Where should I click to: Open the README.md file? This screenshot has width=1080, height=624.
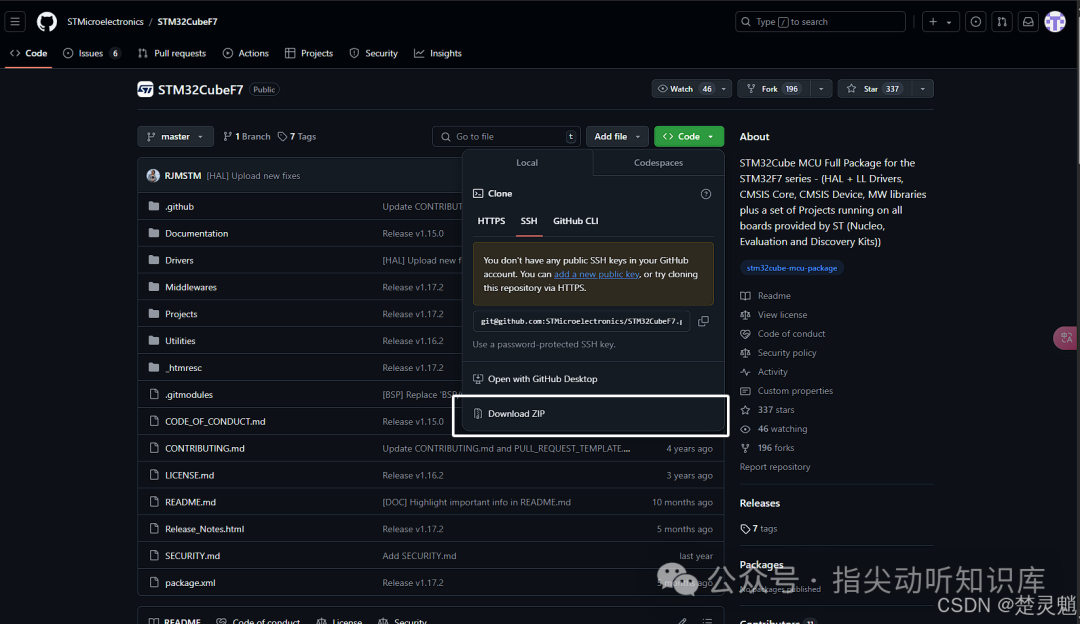pos(190,502)
